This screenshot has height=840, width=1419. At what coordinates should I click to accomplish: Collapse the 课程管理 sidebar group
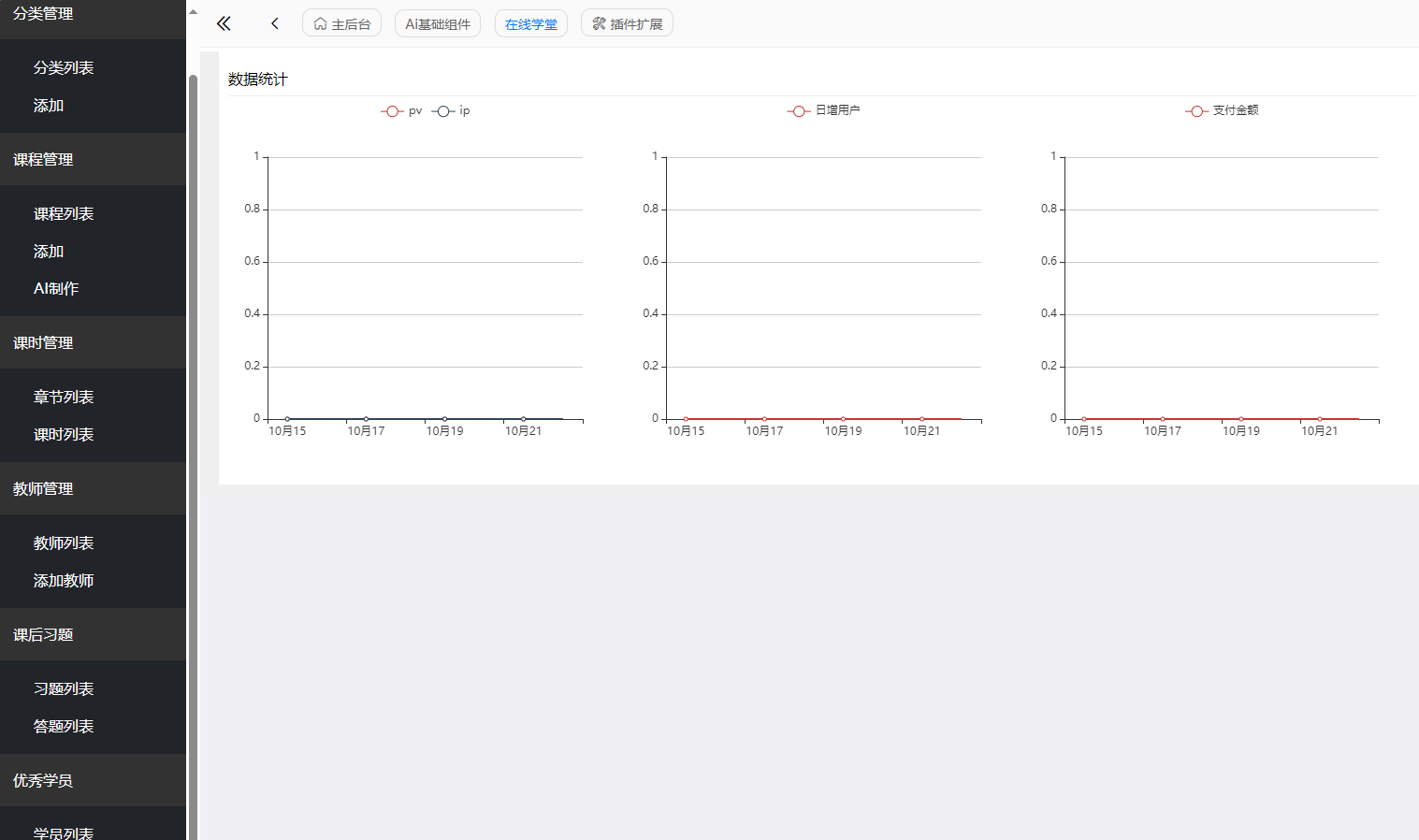point(44,159)
